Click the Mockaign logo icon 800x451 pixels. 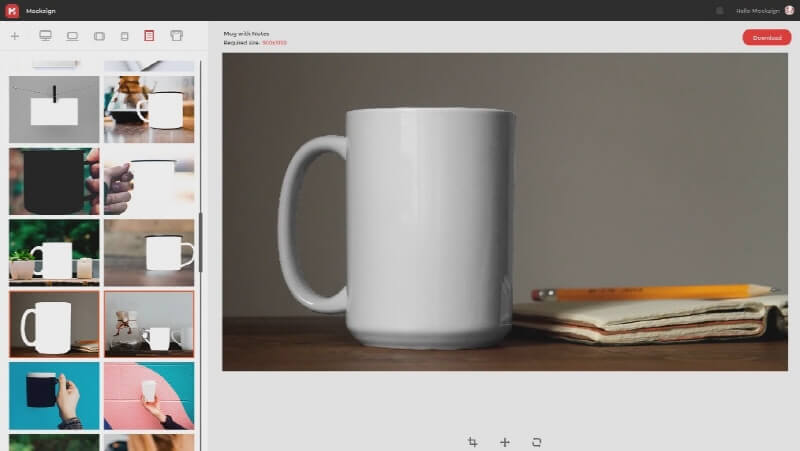pyautogui.click(x=12, y=10)
